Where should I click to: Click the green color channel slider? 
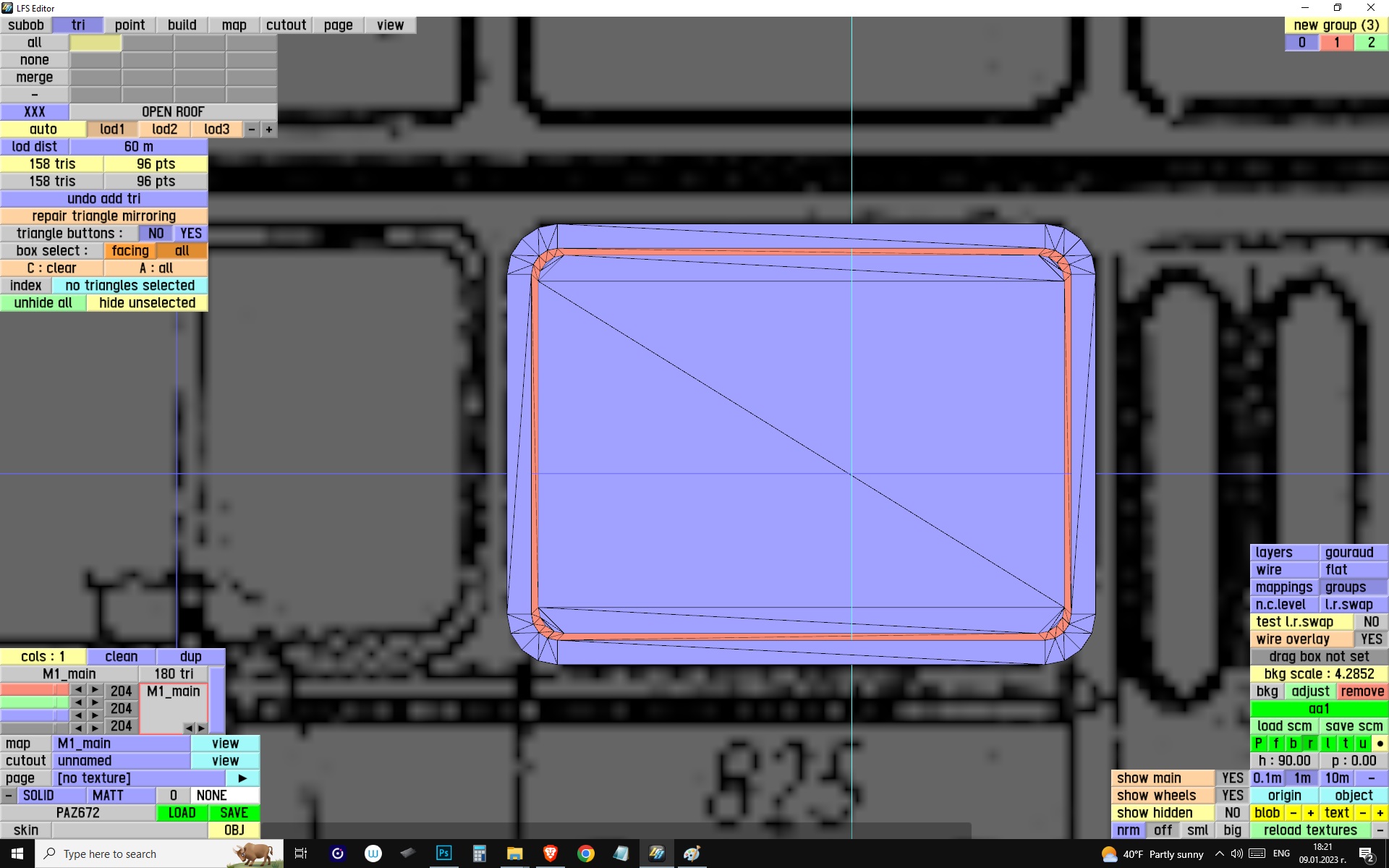[x=34, y=702]
